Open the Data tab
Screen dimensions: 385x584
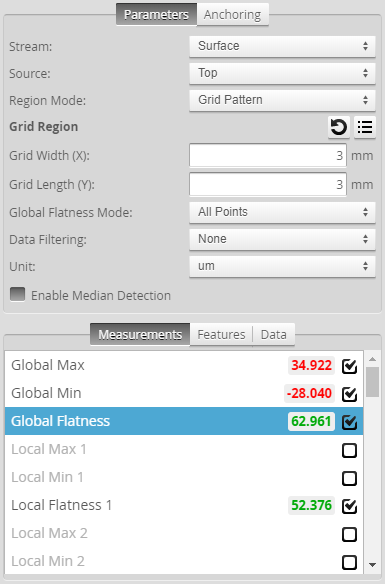[x=274, y=334]
